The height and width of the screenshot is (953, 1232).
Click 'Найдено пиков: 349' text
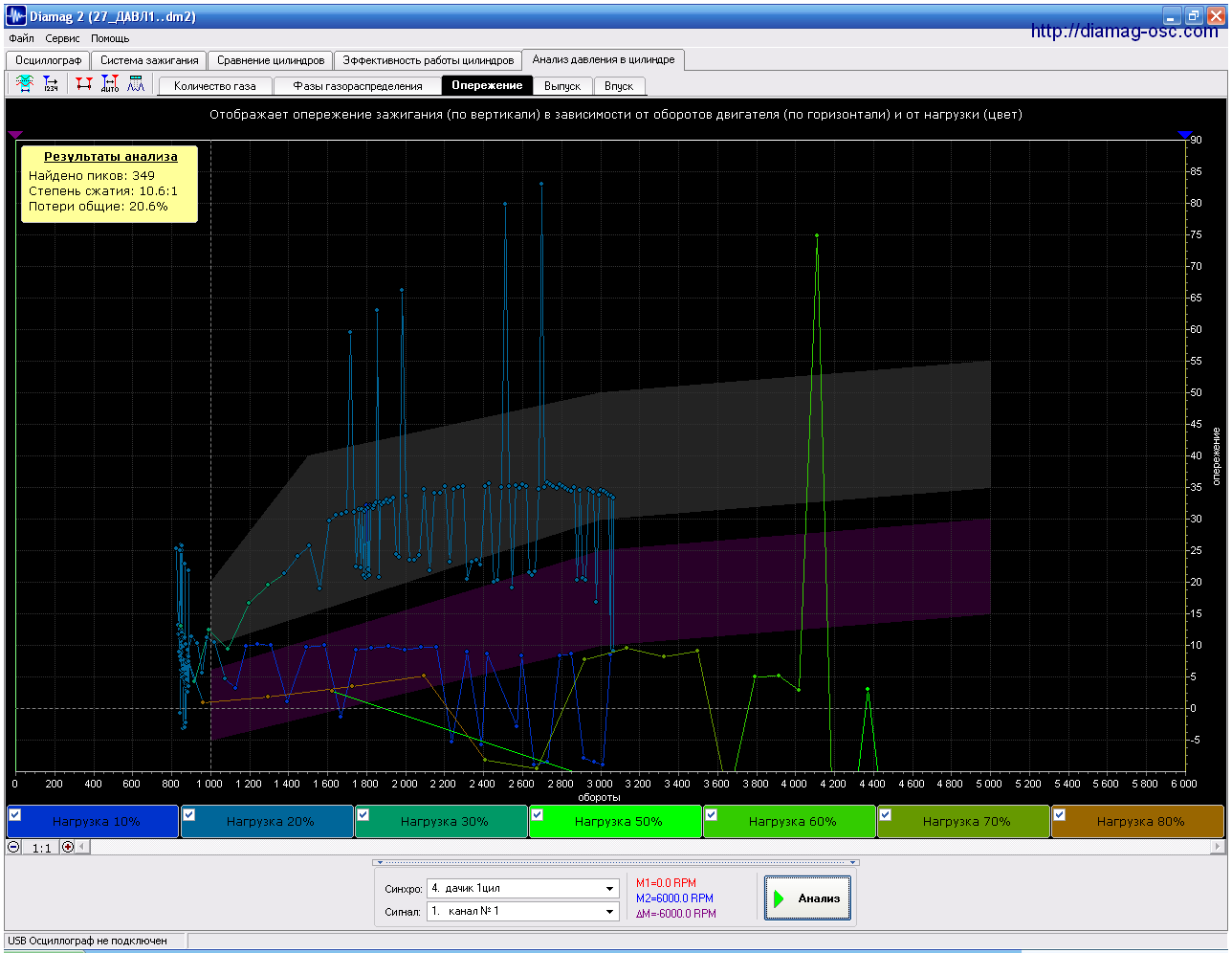tap(92, 176)
